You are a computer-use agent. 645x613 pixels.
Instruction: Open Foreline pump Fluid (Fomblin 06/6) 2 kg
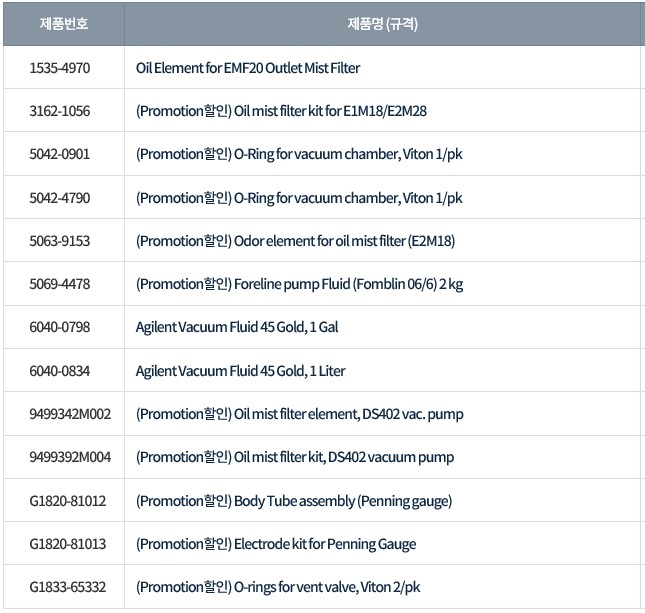coord(299,284)
